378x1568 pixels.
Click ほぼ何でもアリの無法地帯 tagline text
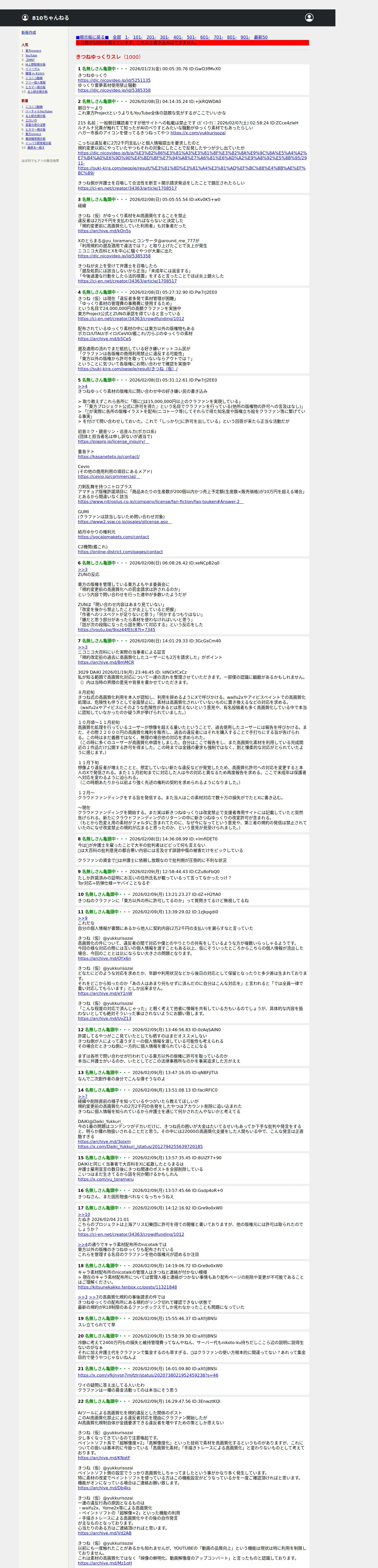coord(40,161)
